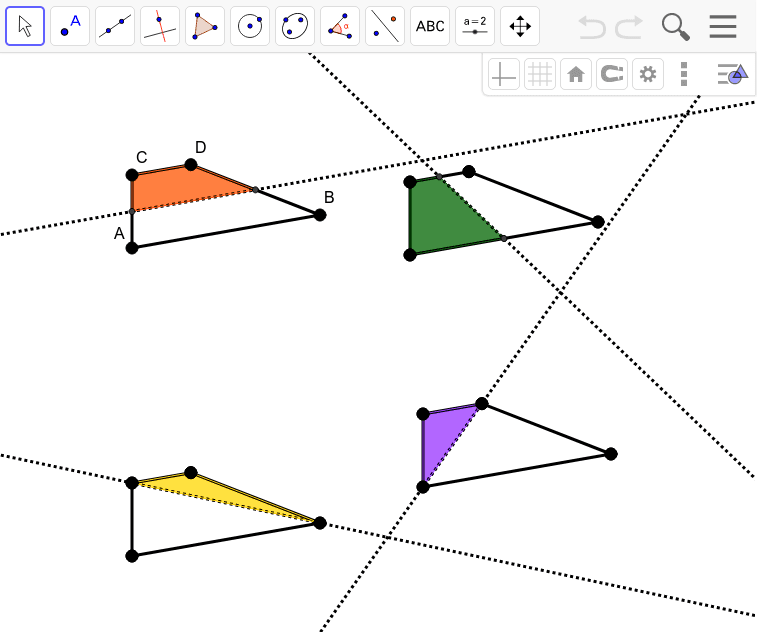
Task: Choose the Point tool
Action: point(70,26)
